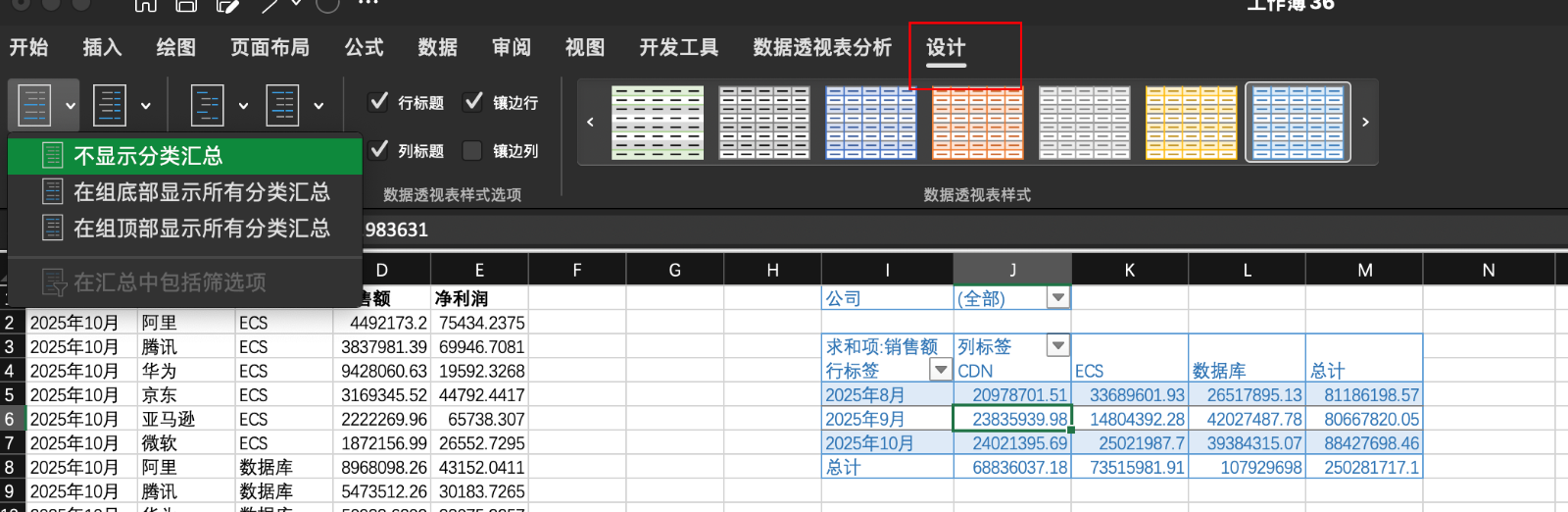
Task: Apply the yellow PivotTable style
Action: [1192, 123]
